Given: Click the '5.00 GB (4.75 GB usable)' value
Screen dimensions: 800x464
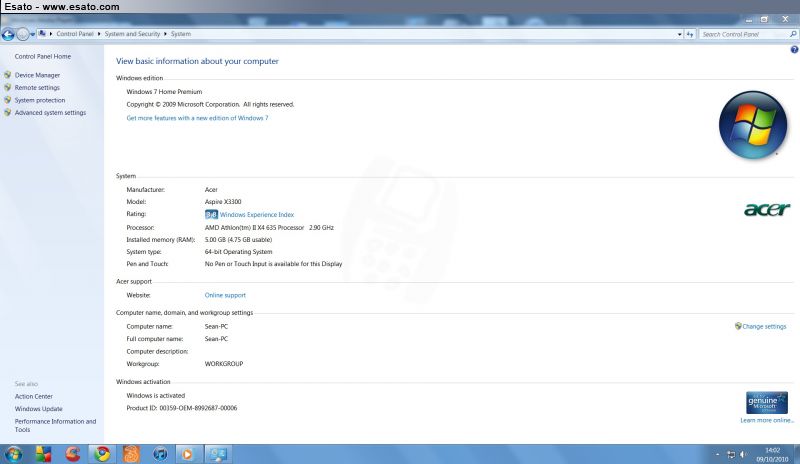Looking at the screenshot, I should pyautogui.click(x=238, y=240).
